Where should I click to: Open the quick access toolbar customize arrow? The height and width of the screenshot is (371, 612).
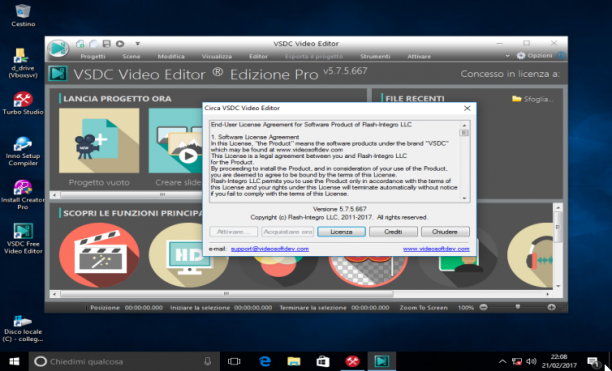point(137,44)
